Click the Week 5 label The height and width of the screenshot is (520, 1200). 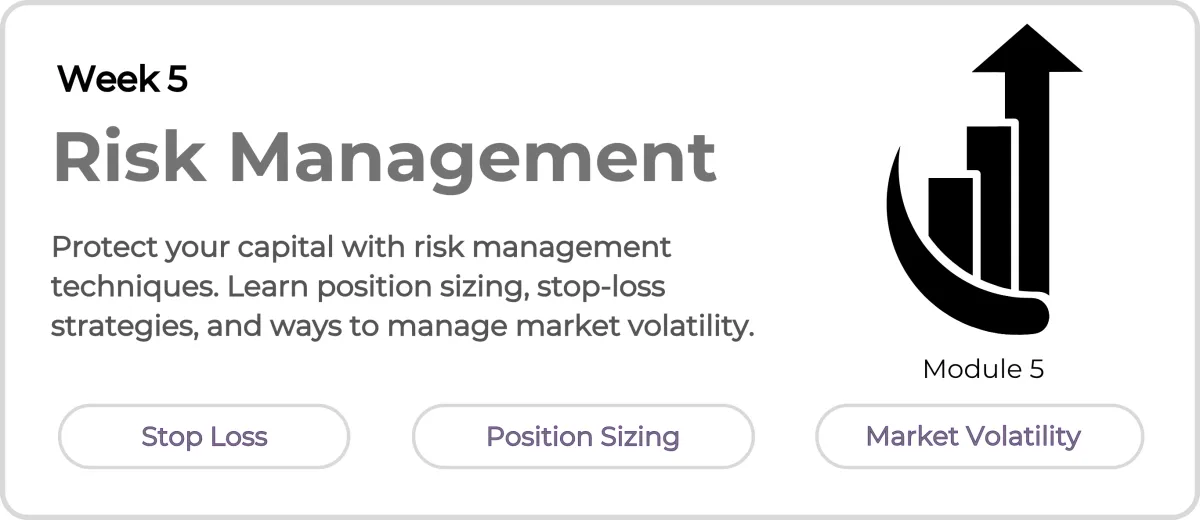(122, 79)
